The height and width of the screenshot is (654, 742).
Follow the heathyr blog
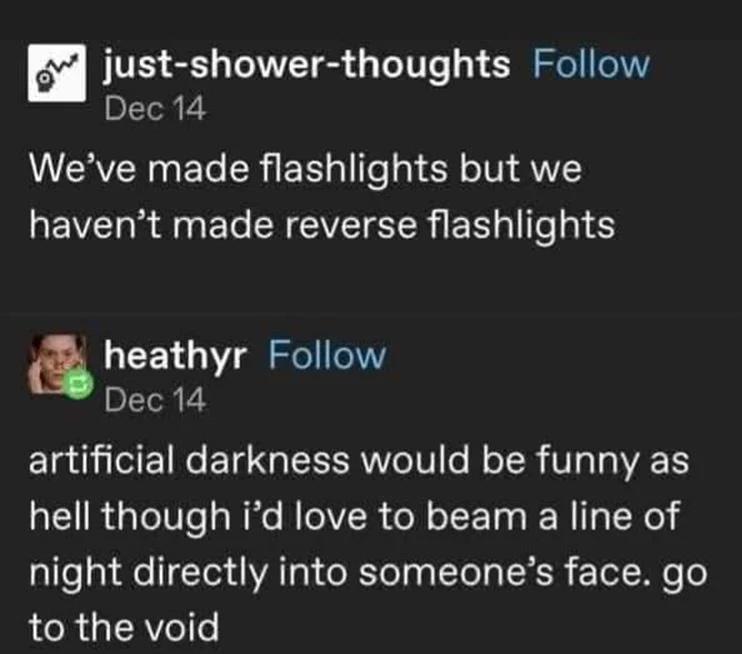(327, 354)
